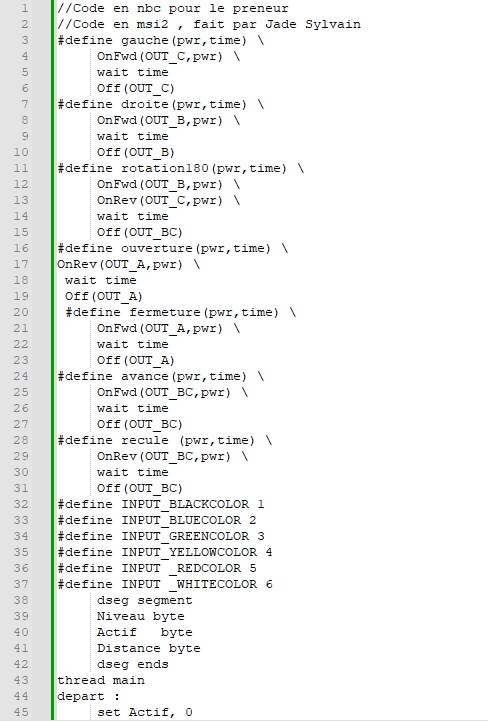Click 'Distance byte' variable line

[x=149, y=648]
